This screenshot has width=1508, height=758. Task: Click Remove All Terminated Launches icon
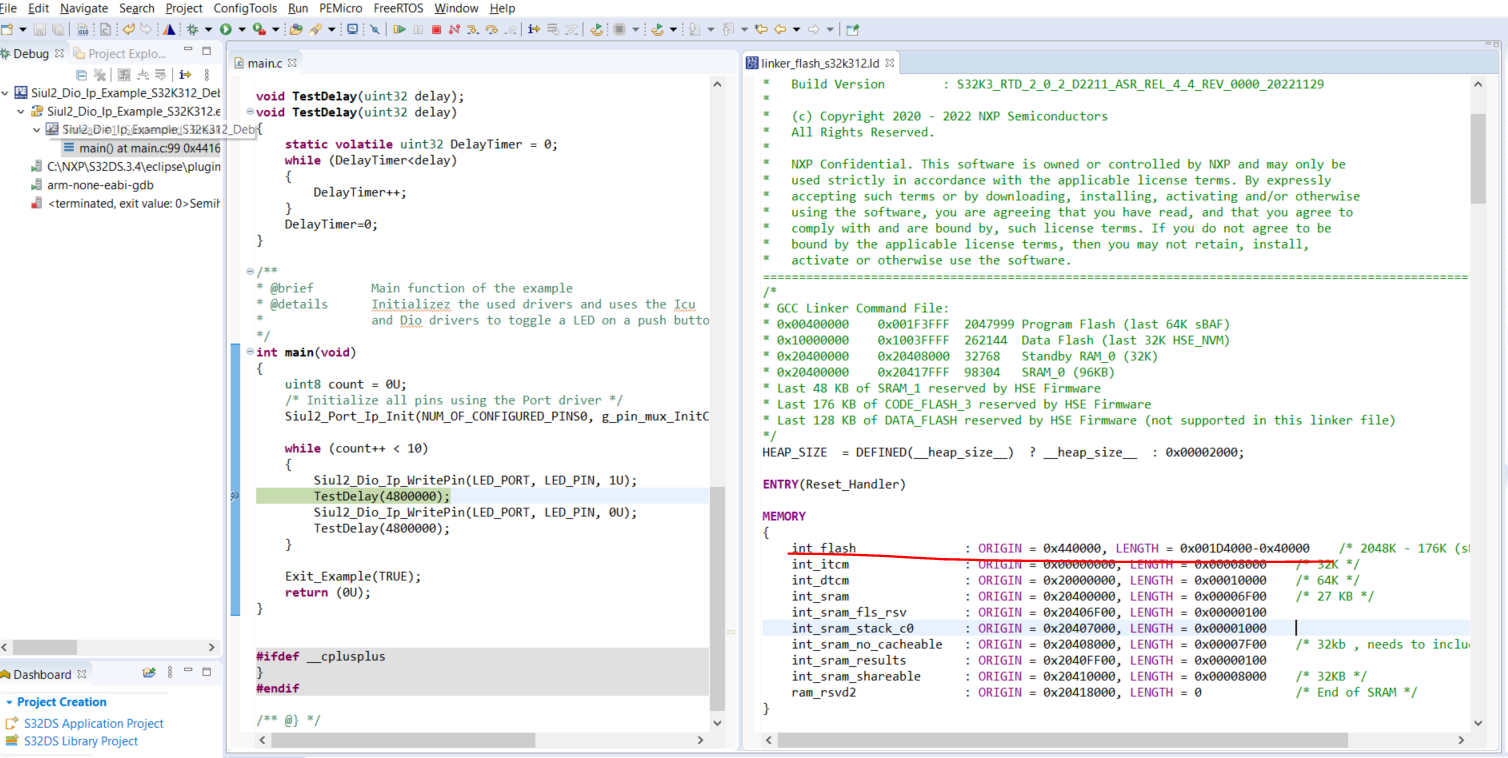(x=100, y=75)
